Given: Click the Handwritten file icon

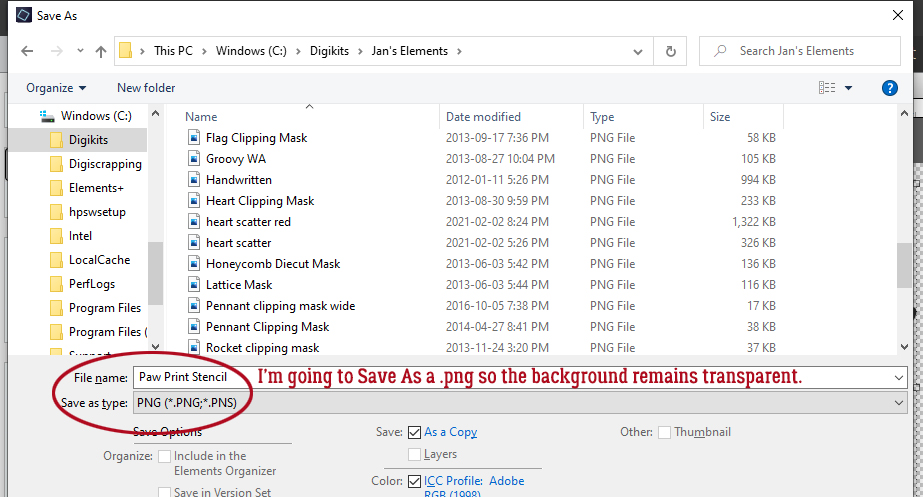Looking at the screenshot, I should point(194,180).
